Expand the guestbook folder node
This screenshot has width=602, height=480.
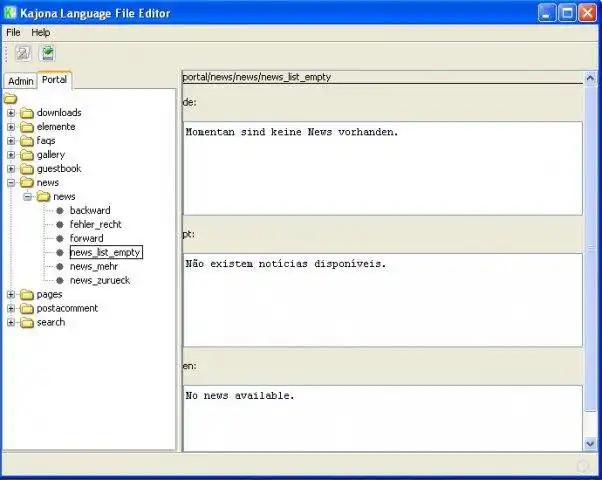pyautogui.click(x=11, y=169)
